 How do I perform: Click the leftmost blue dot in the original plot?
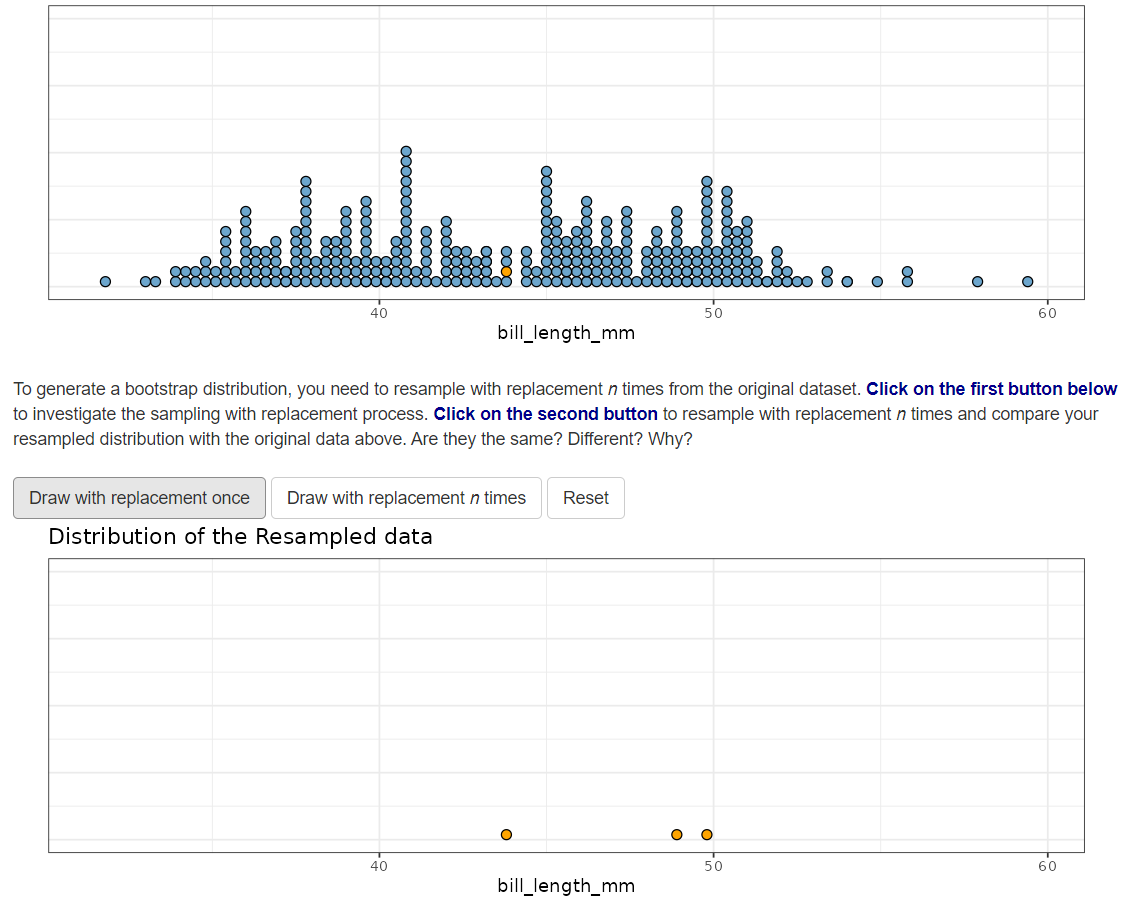[105, 281]
